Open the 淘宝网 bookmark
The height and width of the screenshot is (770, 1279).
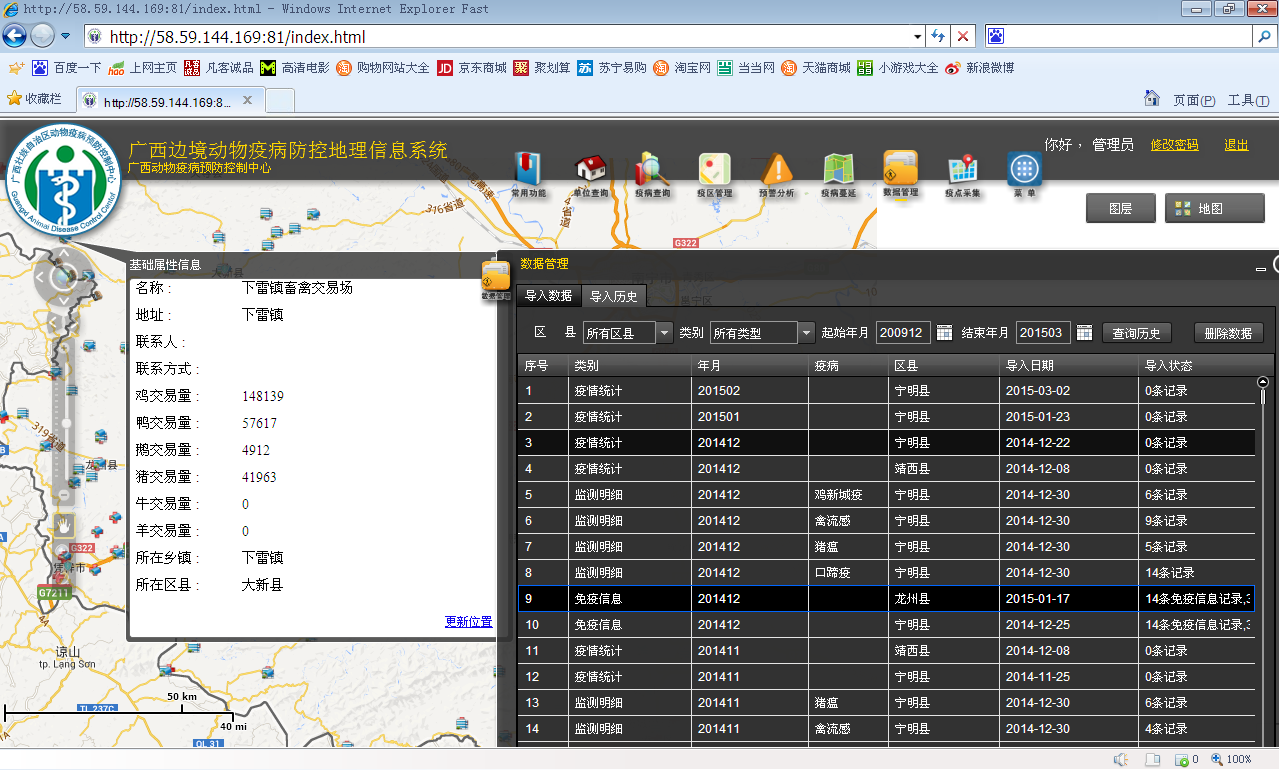682,68
